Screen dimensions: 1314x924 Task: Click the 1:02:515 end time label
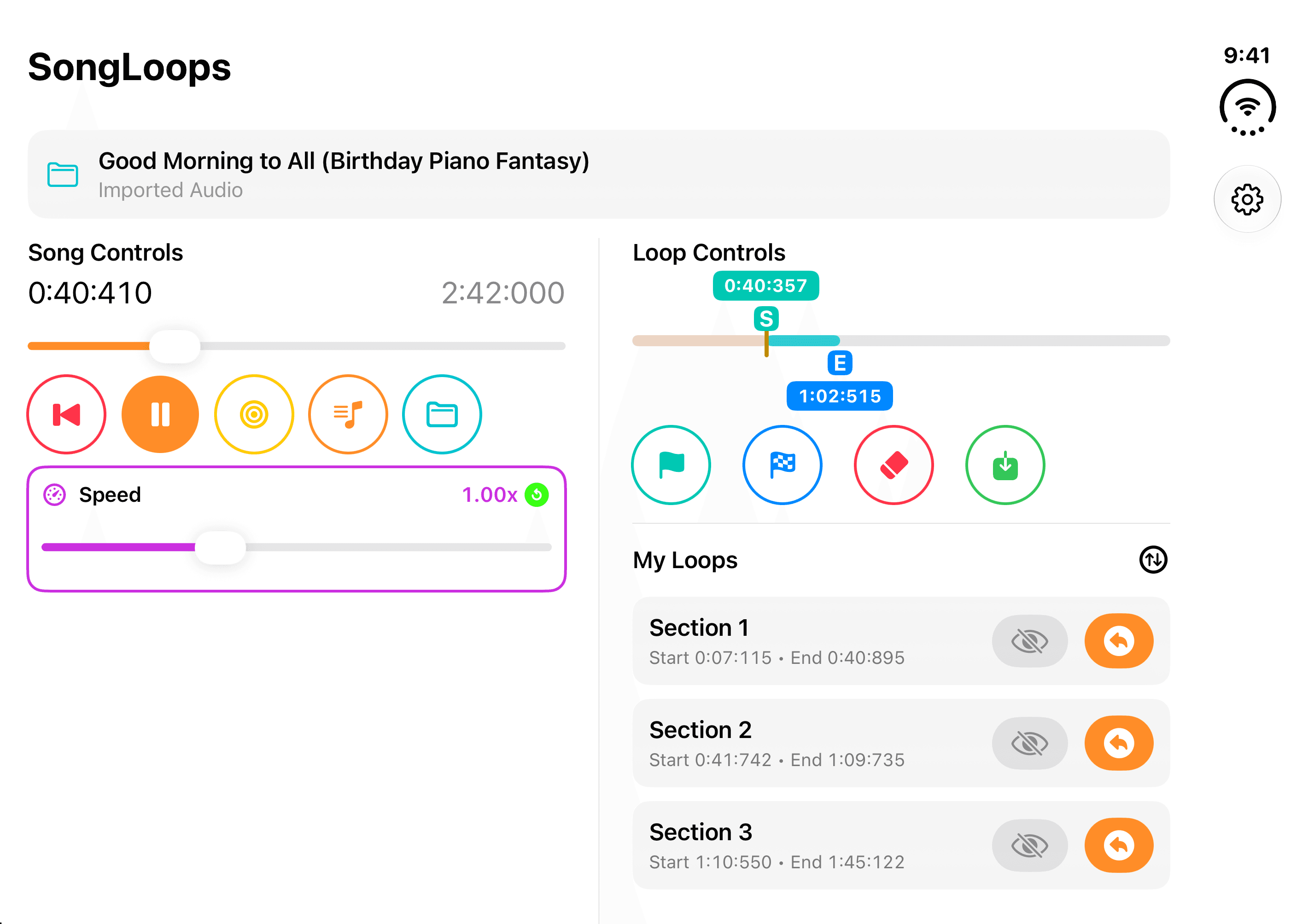coord(840,396)
